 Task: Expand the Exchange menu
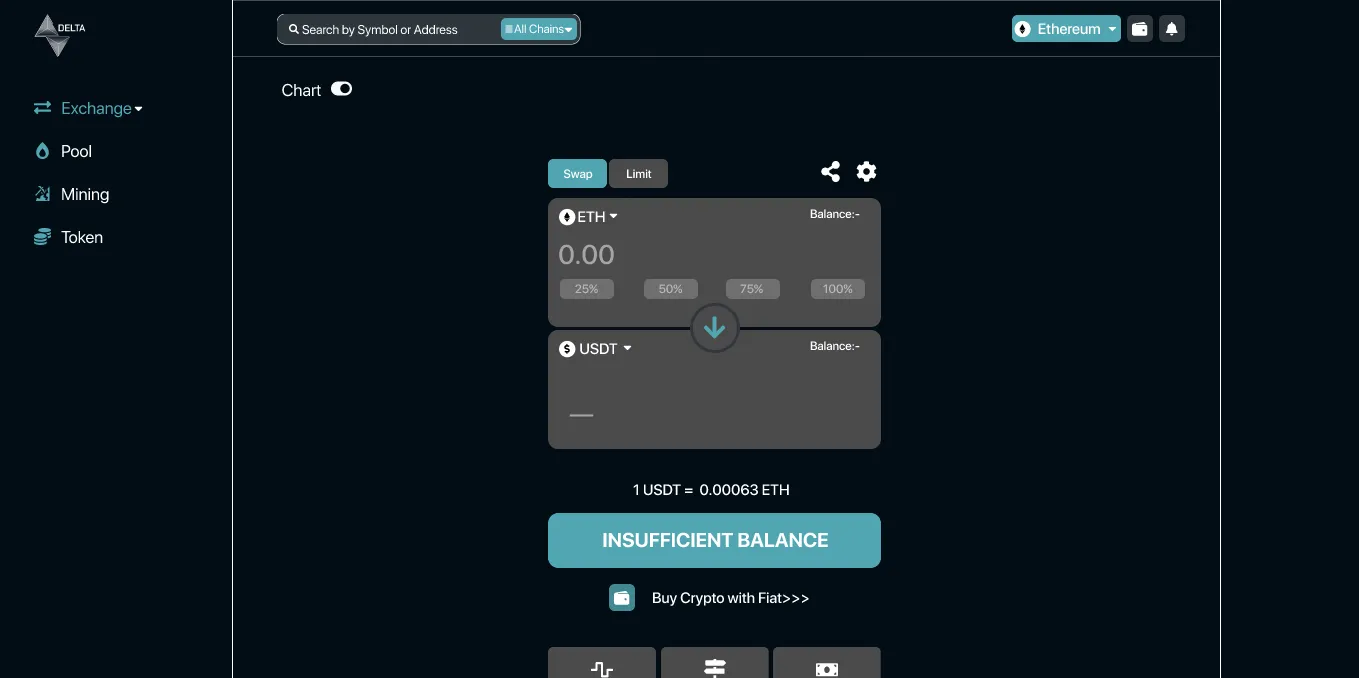[101, 108]
